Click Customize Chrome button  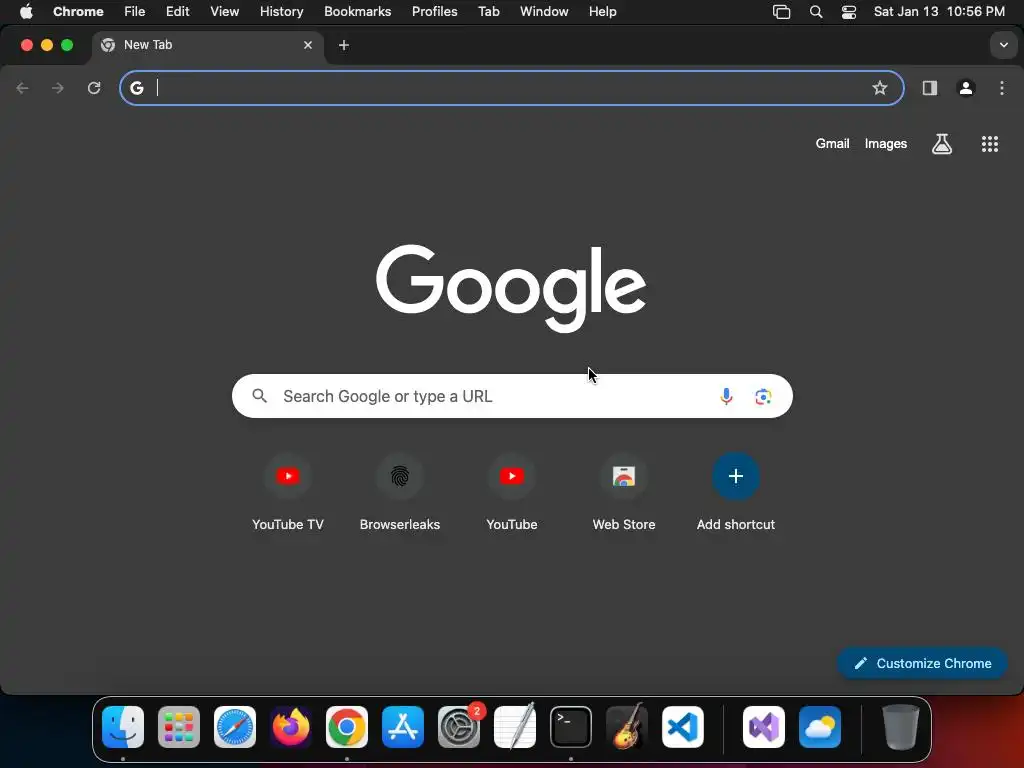click(922, 664)
